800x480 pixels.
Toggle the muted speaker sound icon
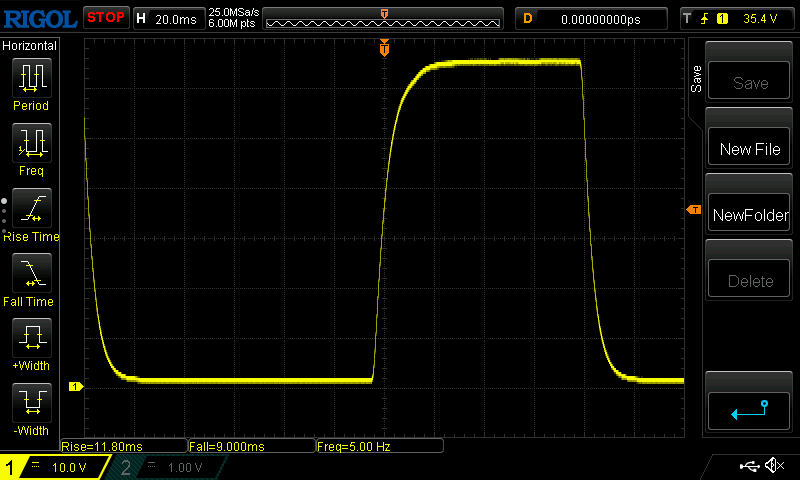pyautogui.click(x=774, y=465)
